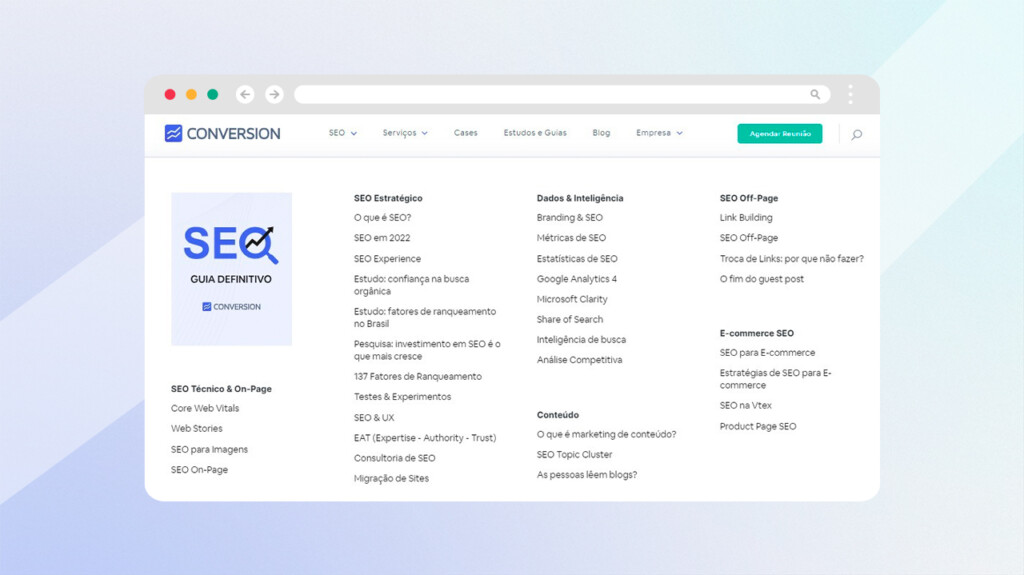Click the green maximize dot
This screenshot has width=1024, height=575.
click(x=213, y=94)
